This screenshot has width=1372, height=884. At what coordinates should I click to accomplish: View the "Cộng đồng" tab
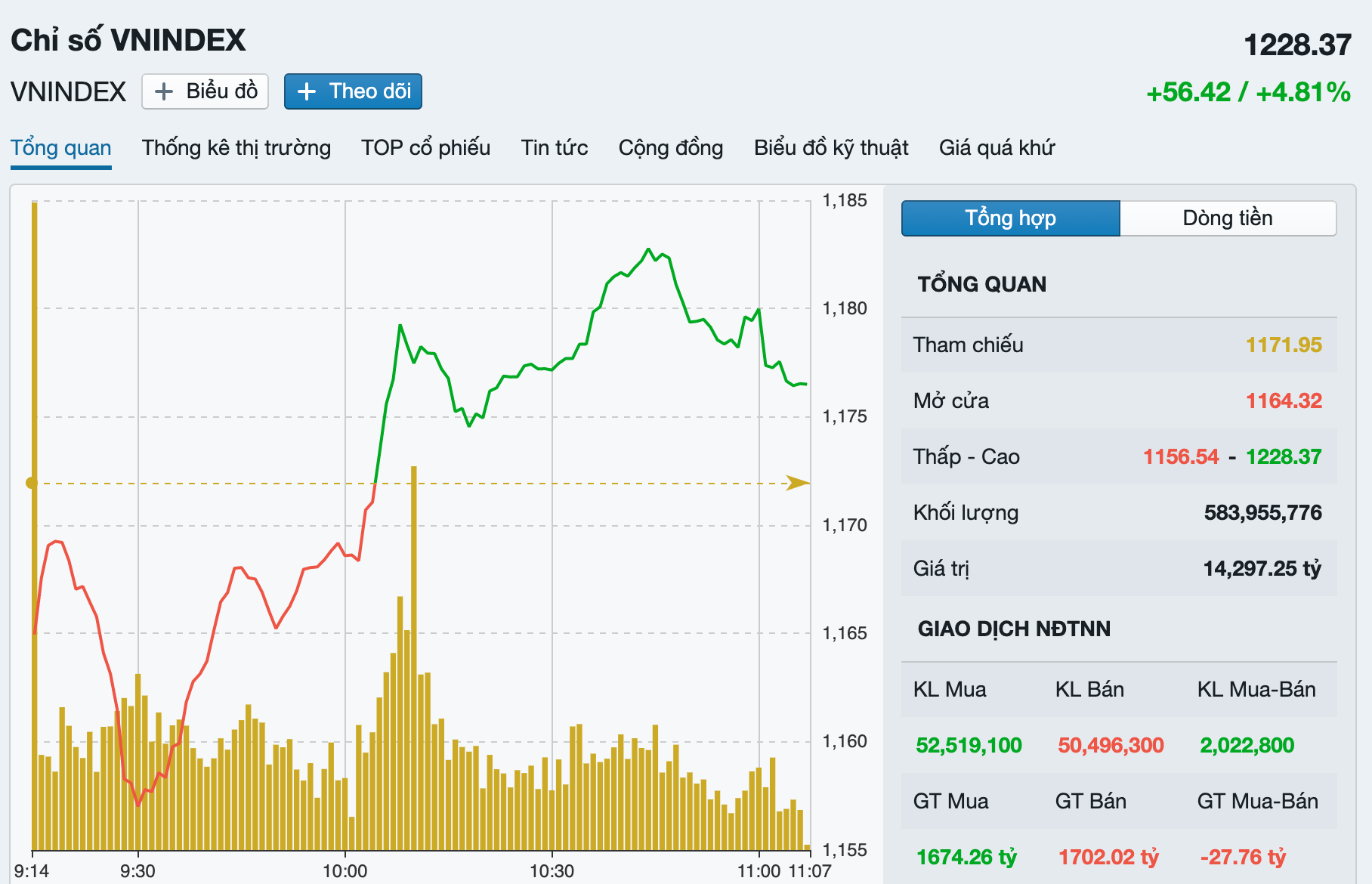click(671, 147)
